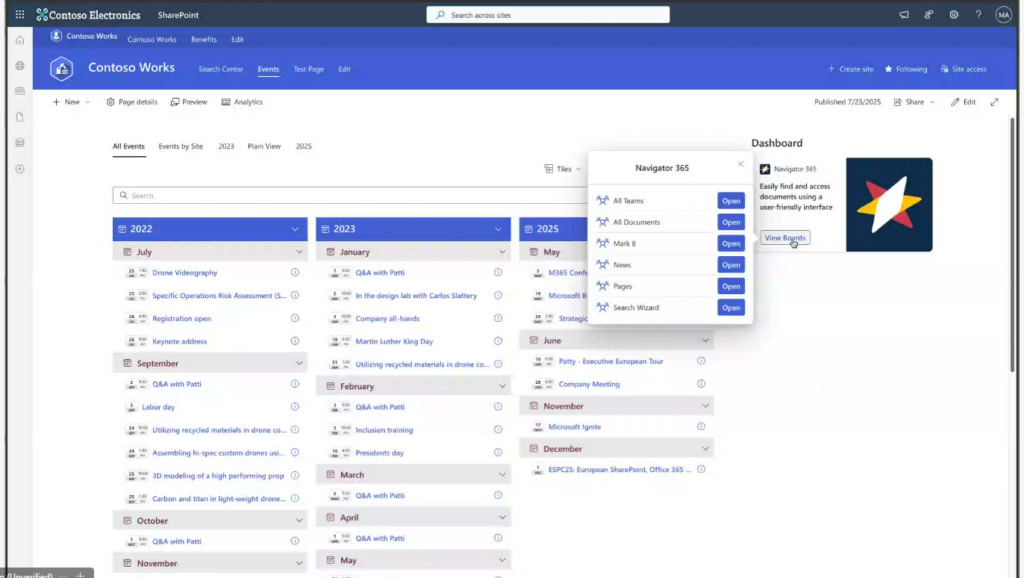
Task: Focus the Search across sites box
Action: [x=548, y=15]
